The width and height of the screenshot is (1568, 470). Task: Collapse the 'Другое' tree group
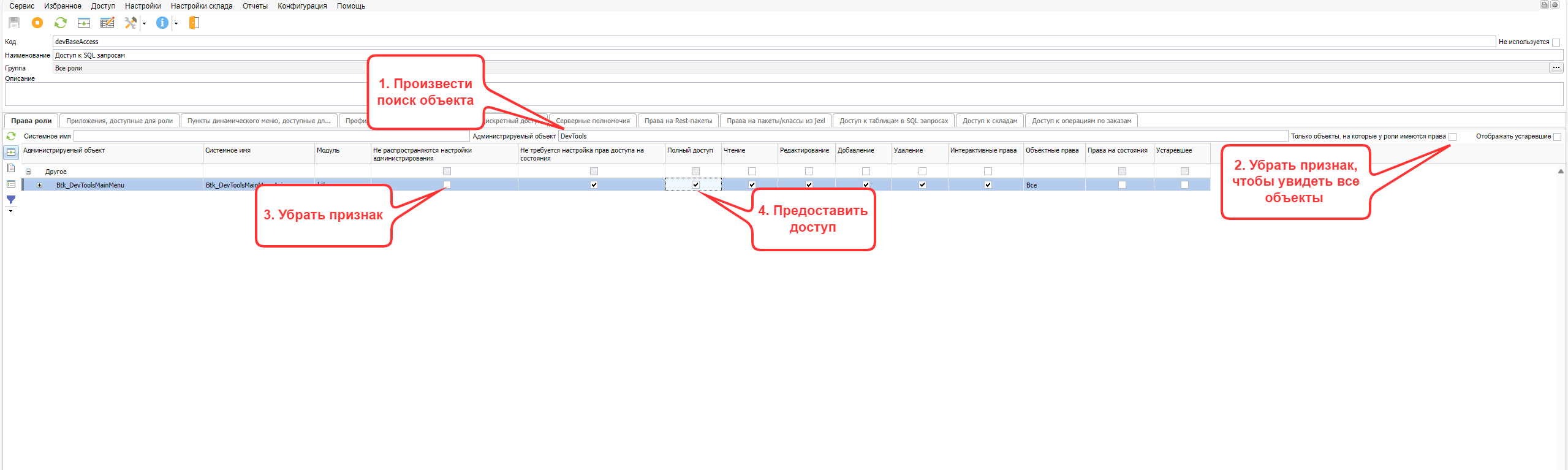[28, 172]
